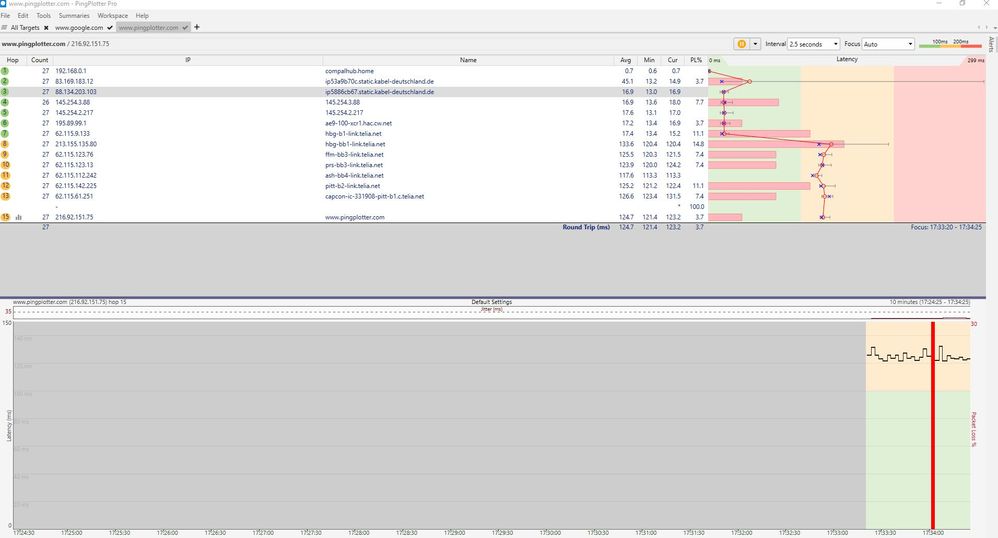
Task: Click the 10 minutes timeline range label
Action: [929, 302]
